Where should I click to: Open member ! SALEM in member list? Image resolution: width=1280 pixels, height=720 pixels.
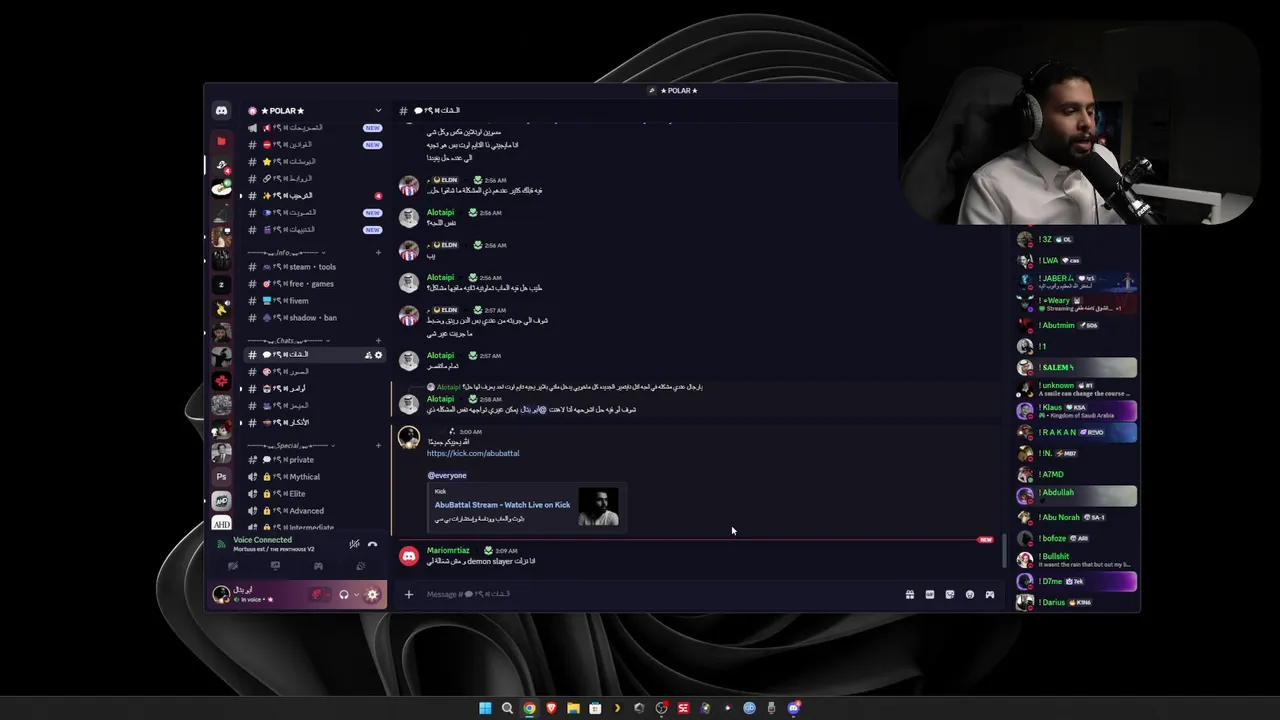1077,367
